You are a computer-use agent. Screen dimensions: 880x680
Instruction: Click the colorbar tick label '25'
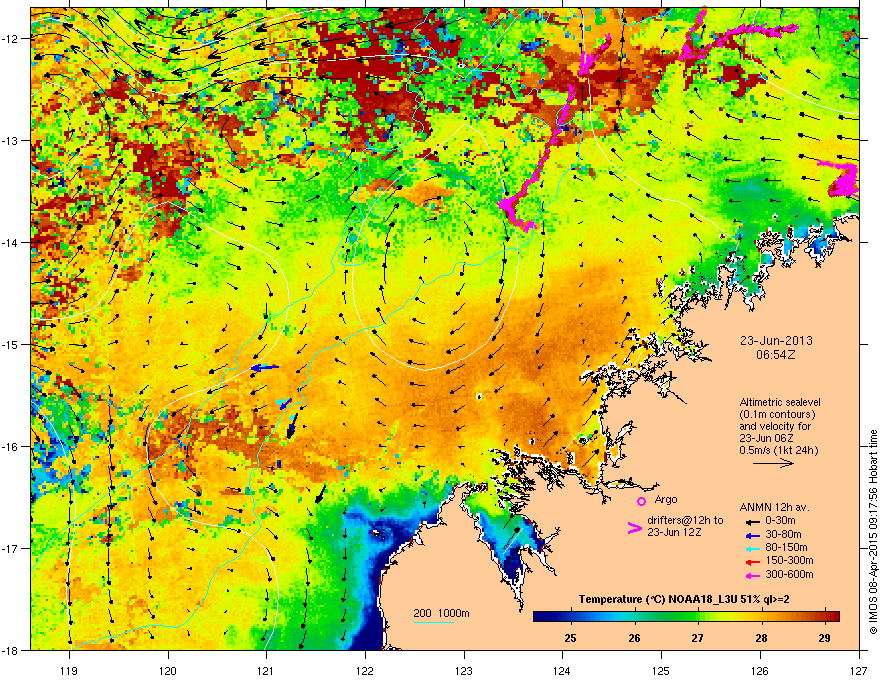570,638
